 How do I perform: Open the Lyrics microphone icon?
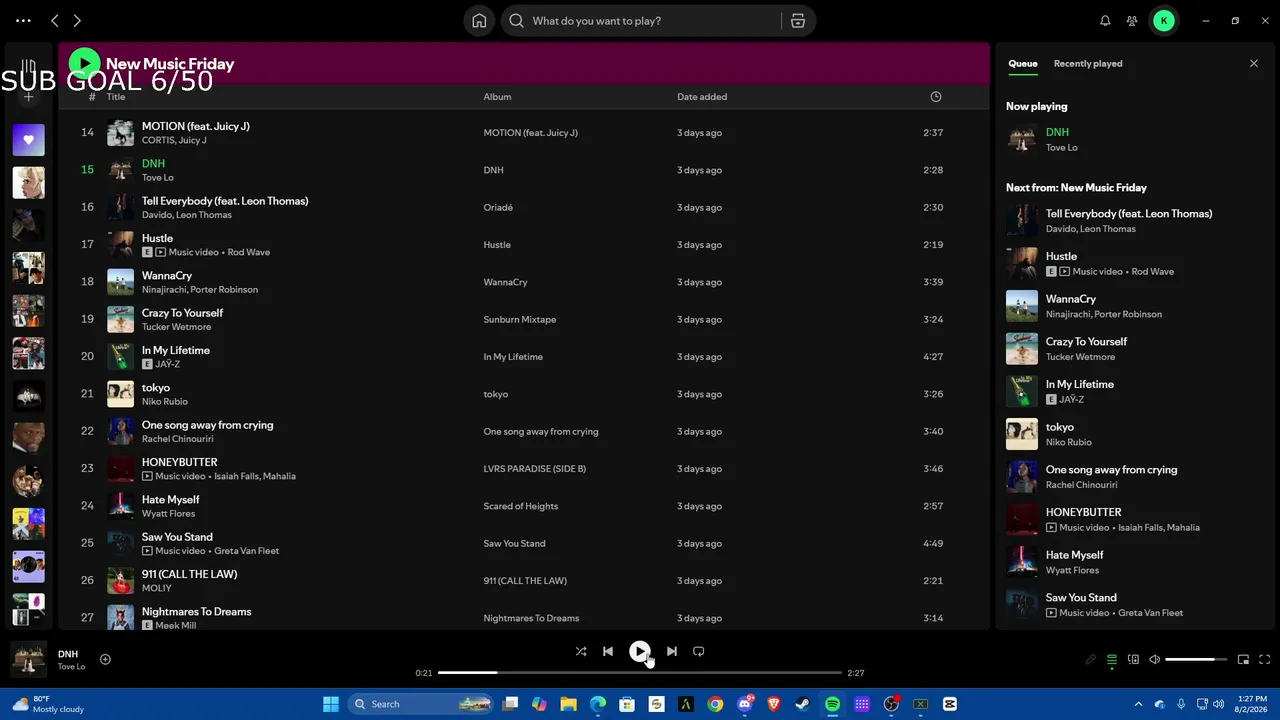1091,660
